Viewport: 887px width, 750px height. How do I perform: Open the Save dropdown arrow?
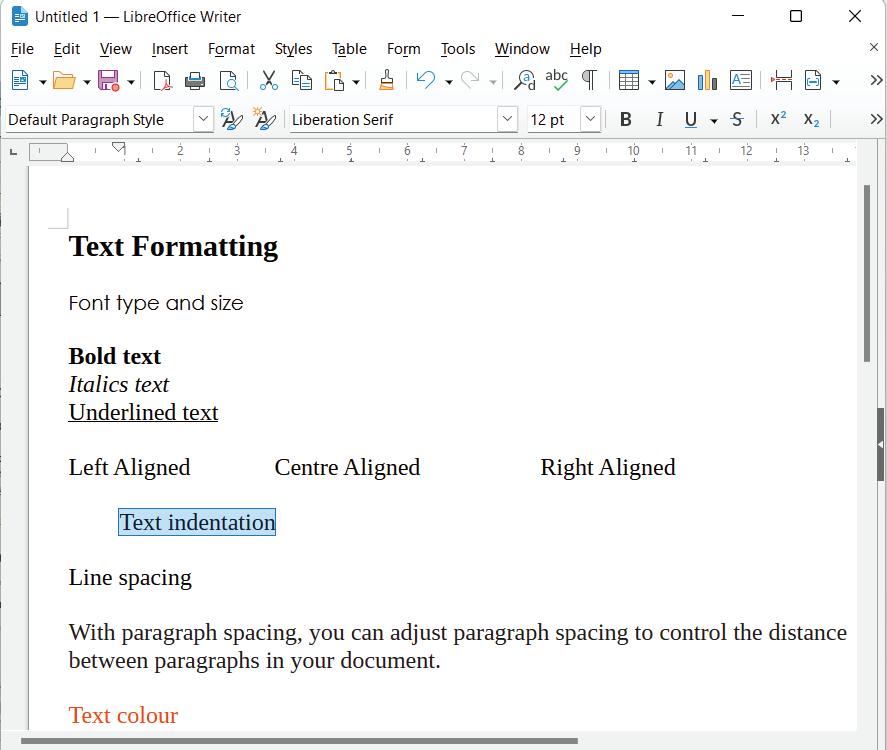(131, 82)
